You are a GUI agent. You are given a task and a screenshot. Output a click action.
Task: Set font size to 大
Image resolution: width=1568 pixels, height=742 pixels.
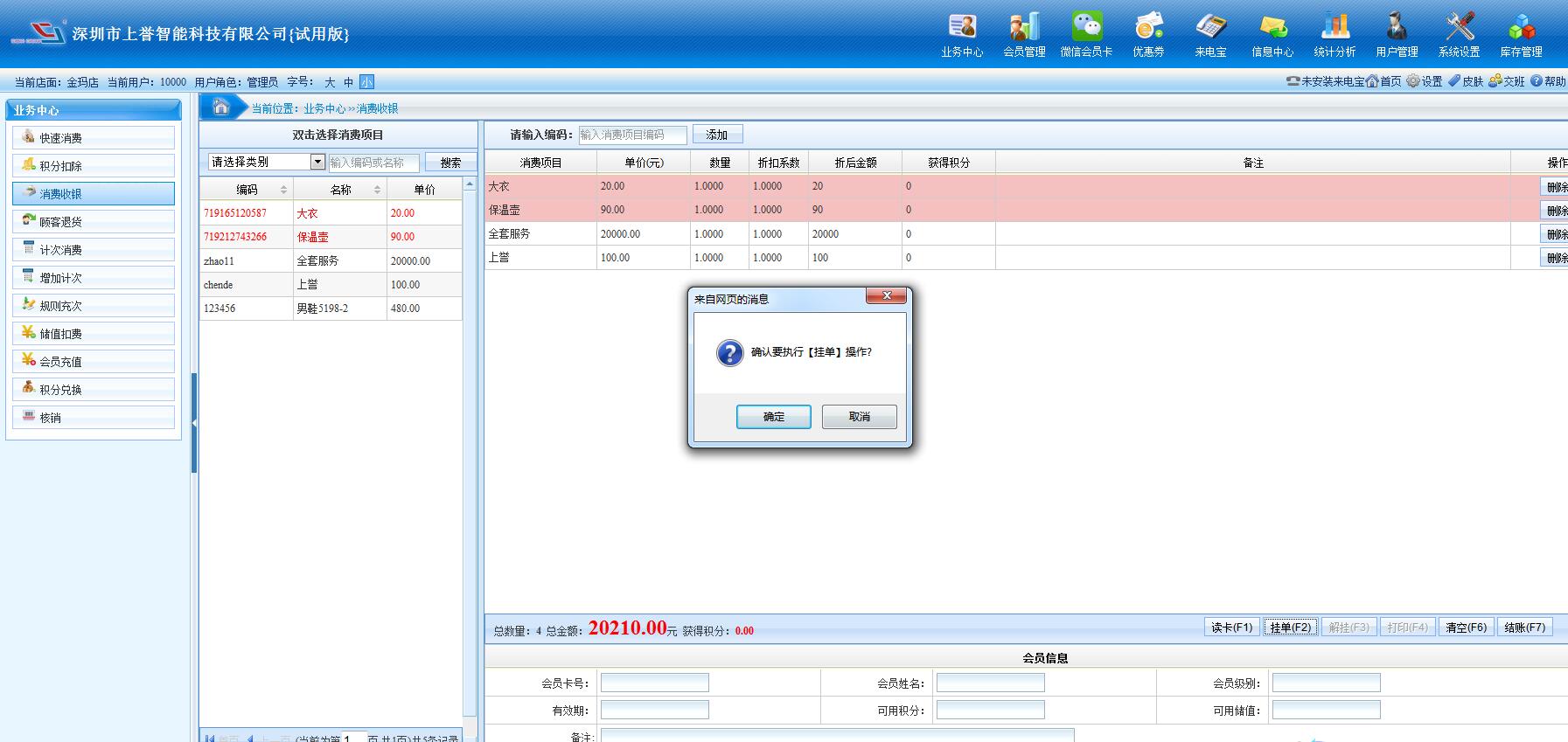pyautogui.click(x=330, y=82)
